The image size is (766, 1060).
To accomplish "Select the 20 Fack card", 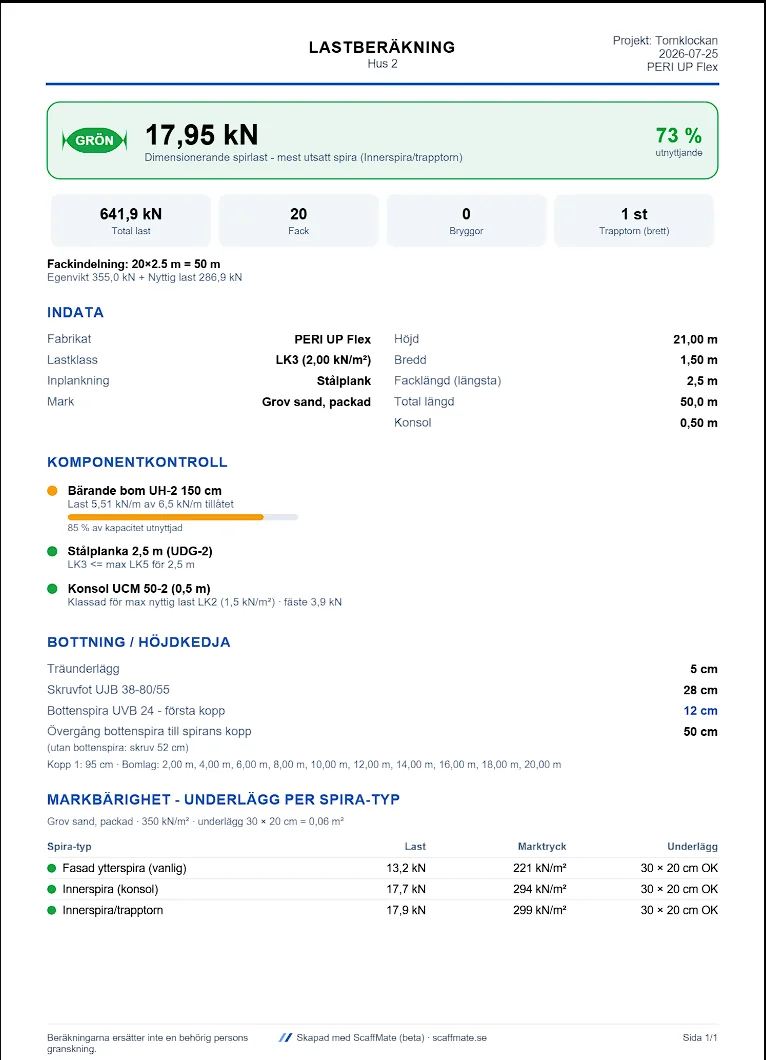I will click(299, 220).
